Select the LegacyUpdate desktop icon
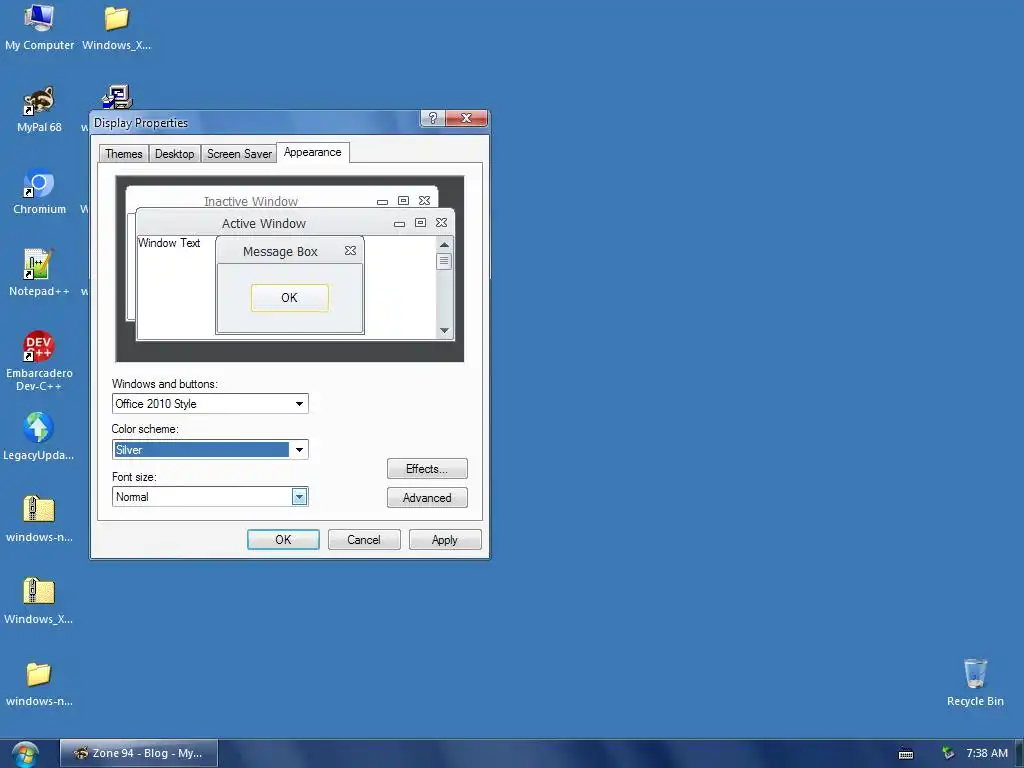Viewport: 1024px width, 768px height. click(x=39, y=438)
